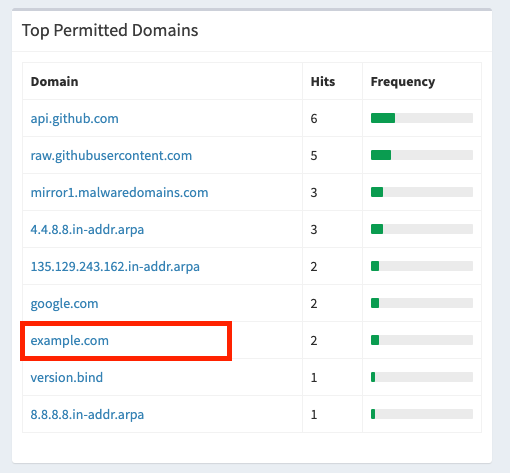Click the mirror1.malwaredomains.com frequency bar
Screen dimensions: 510x473
click(422, 192)
